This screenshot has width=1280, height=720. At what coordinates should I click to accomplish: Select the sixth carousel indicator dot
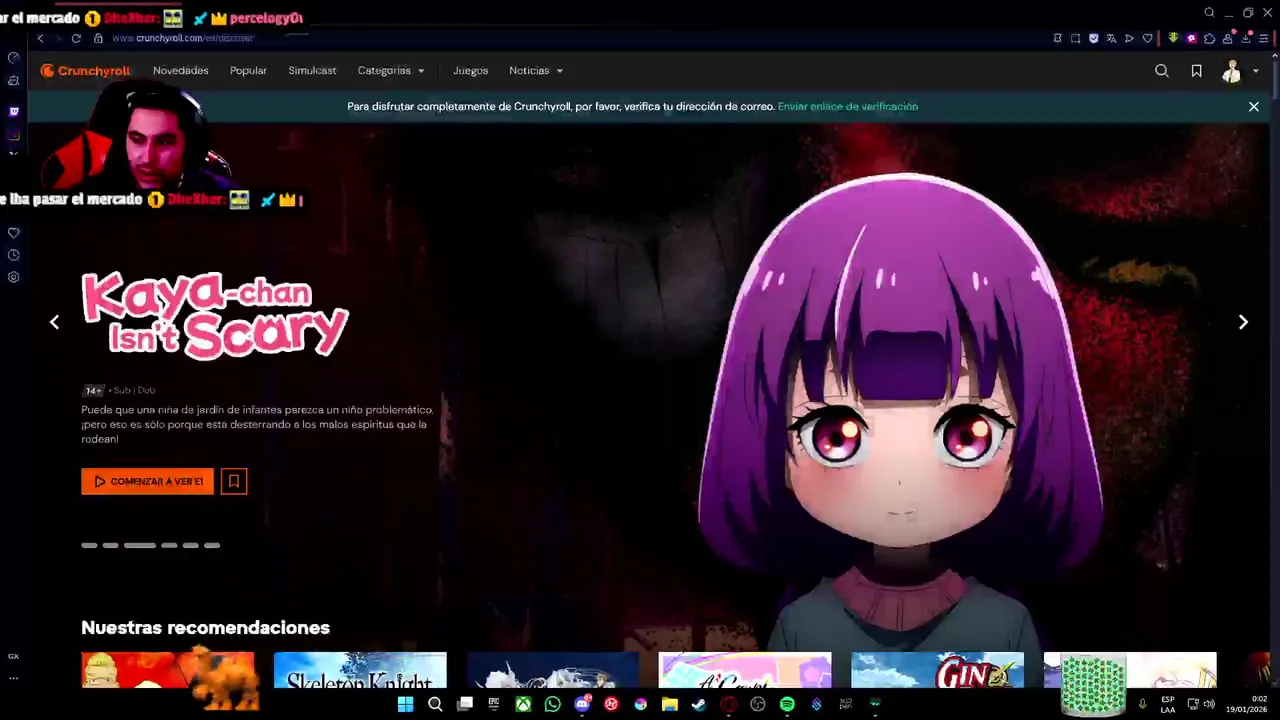click(212, 545)
